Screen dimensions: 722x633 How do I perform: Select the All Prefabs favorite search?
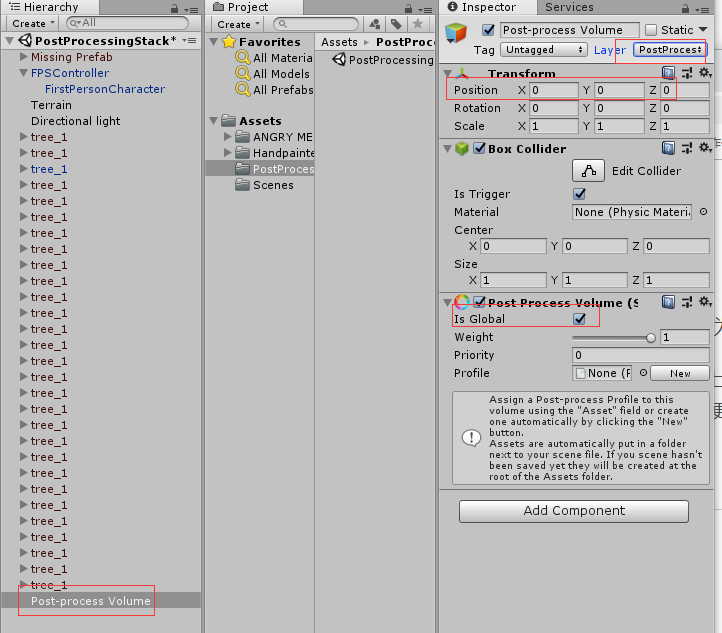(274, 90)
